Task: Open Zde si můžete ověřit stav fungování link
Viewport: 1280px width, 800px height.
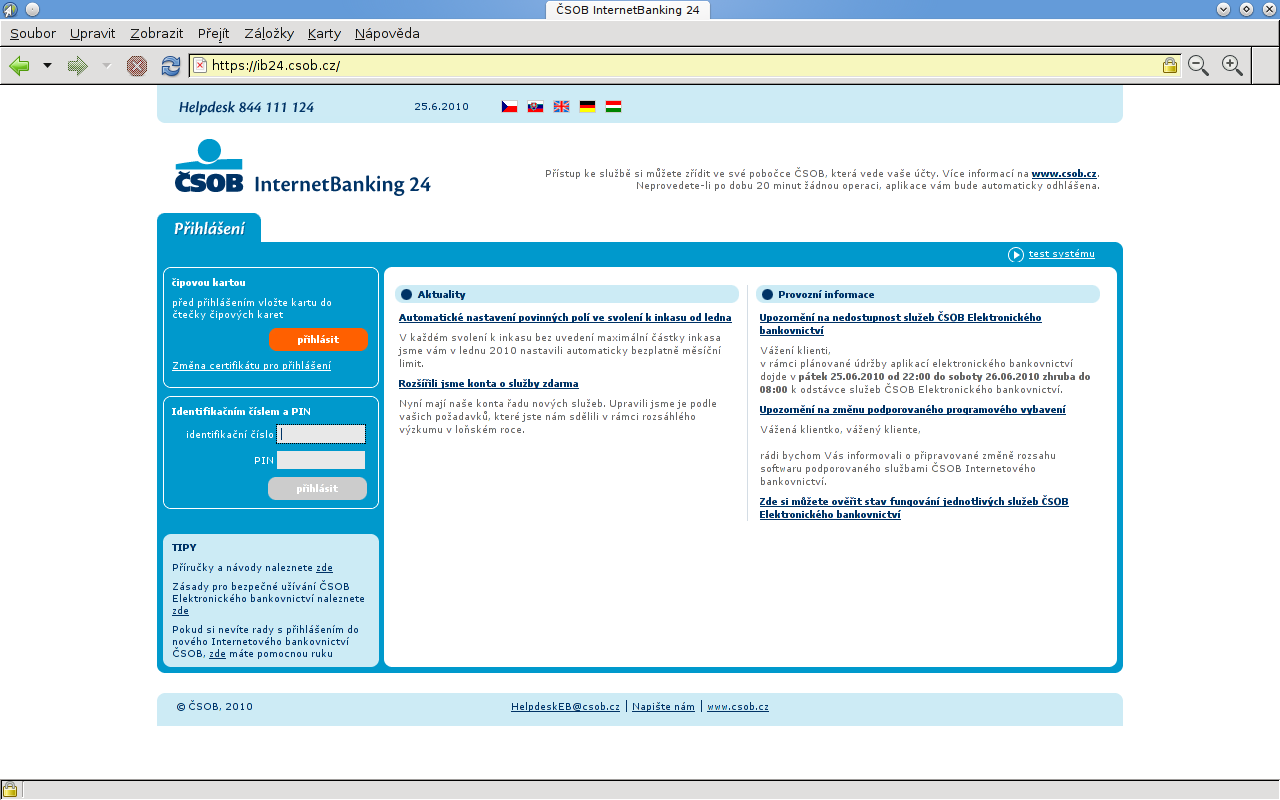Action: (914, 508)
